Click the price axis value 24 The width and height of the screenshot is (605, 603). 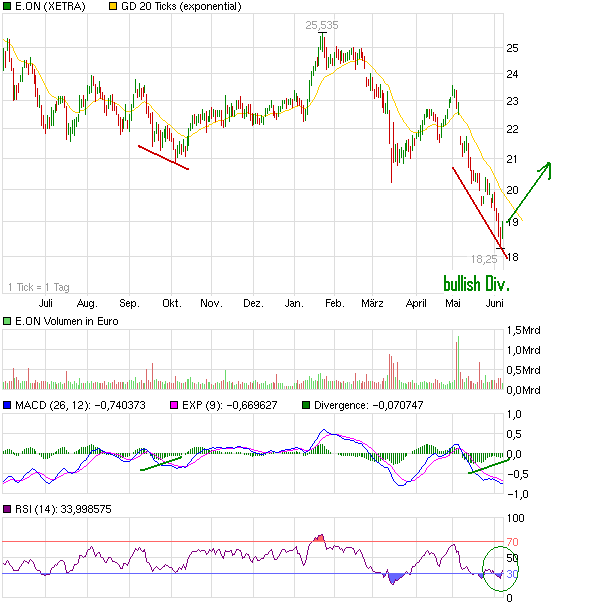click(x=512, y=74)
